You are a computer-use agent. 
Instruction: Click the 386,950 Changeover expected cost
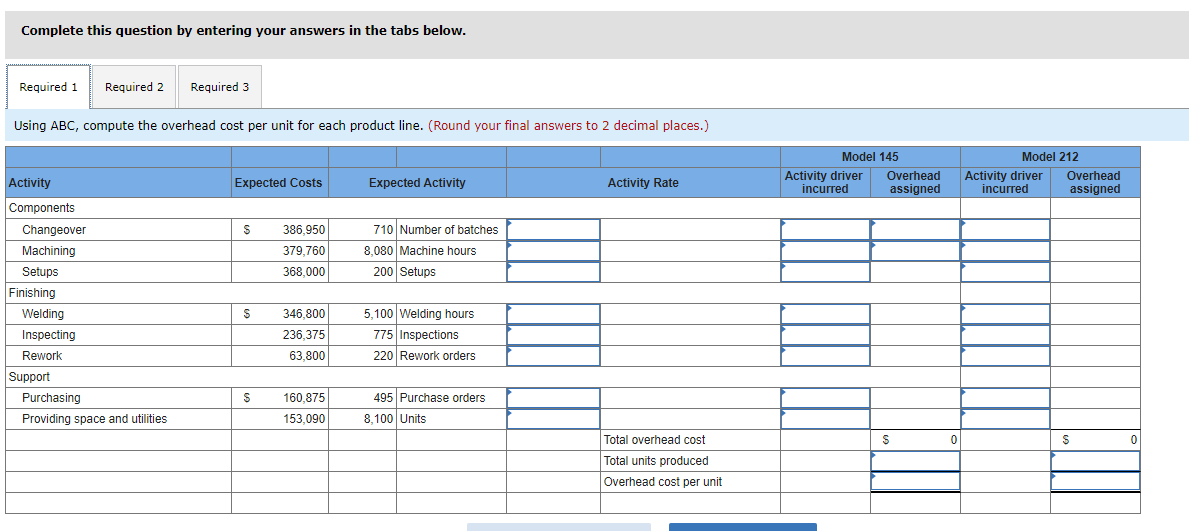click(303, 230)
